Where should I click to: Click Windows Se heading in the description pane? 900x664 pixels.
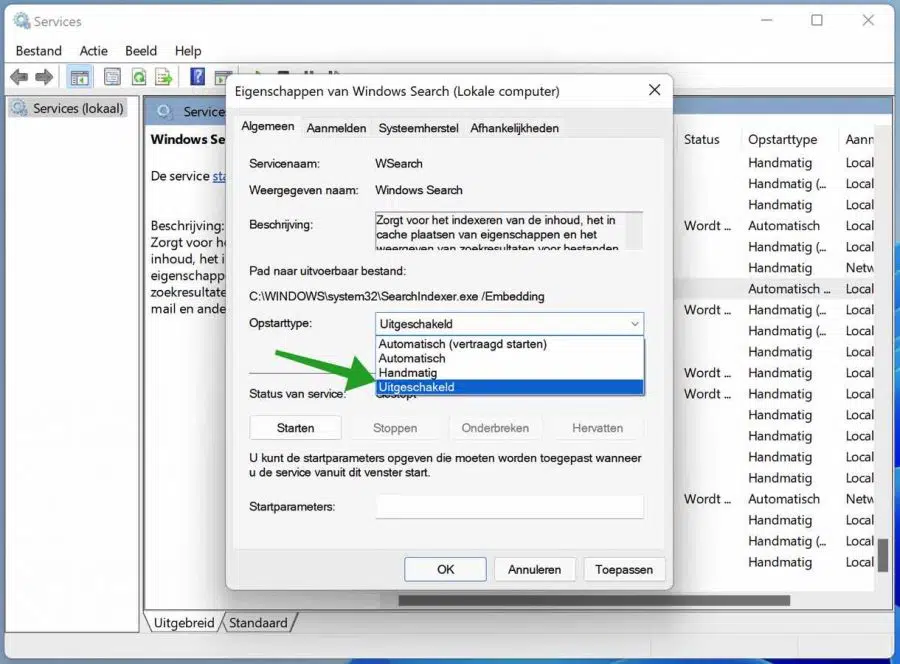[x=188, y=139]
